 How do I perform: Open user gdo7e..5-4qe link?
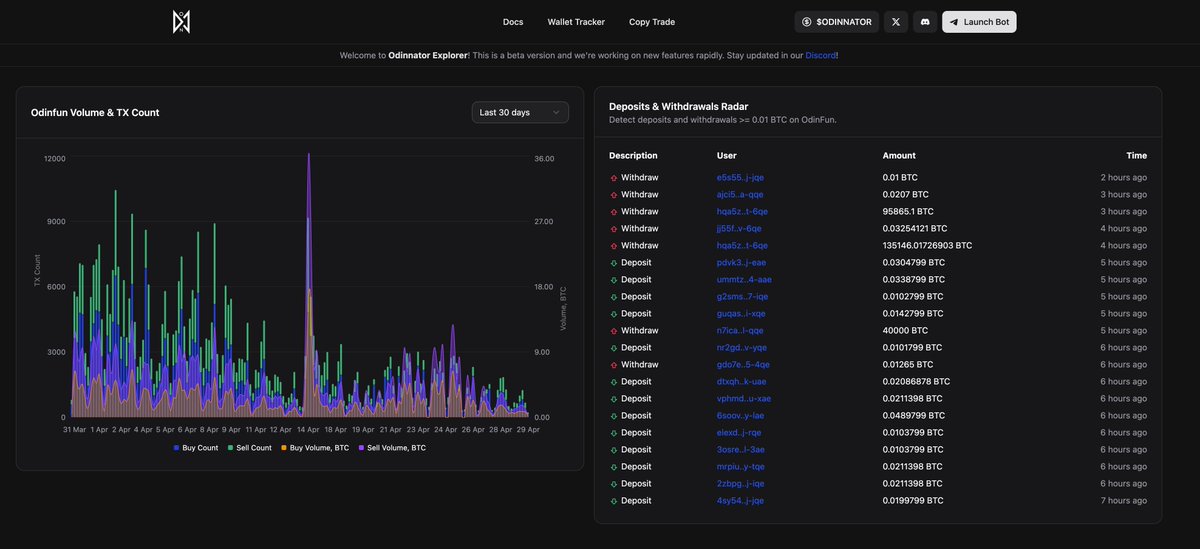coord(743,365)
